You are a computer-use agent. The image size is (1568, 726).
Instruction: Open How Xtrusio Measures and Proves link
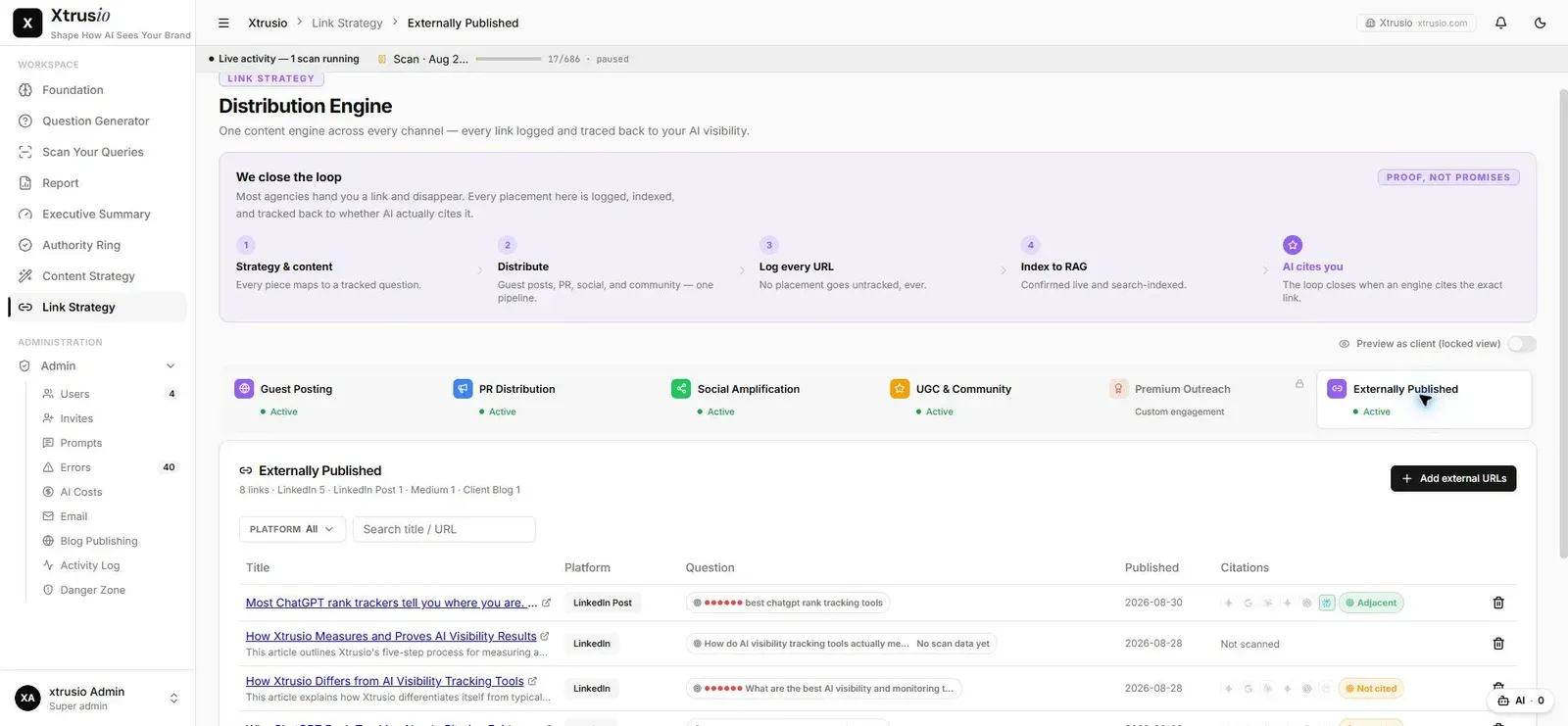click(391, 636)
